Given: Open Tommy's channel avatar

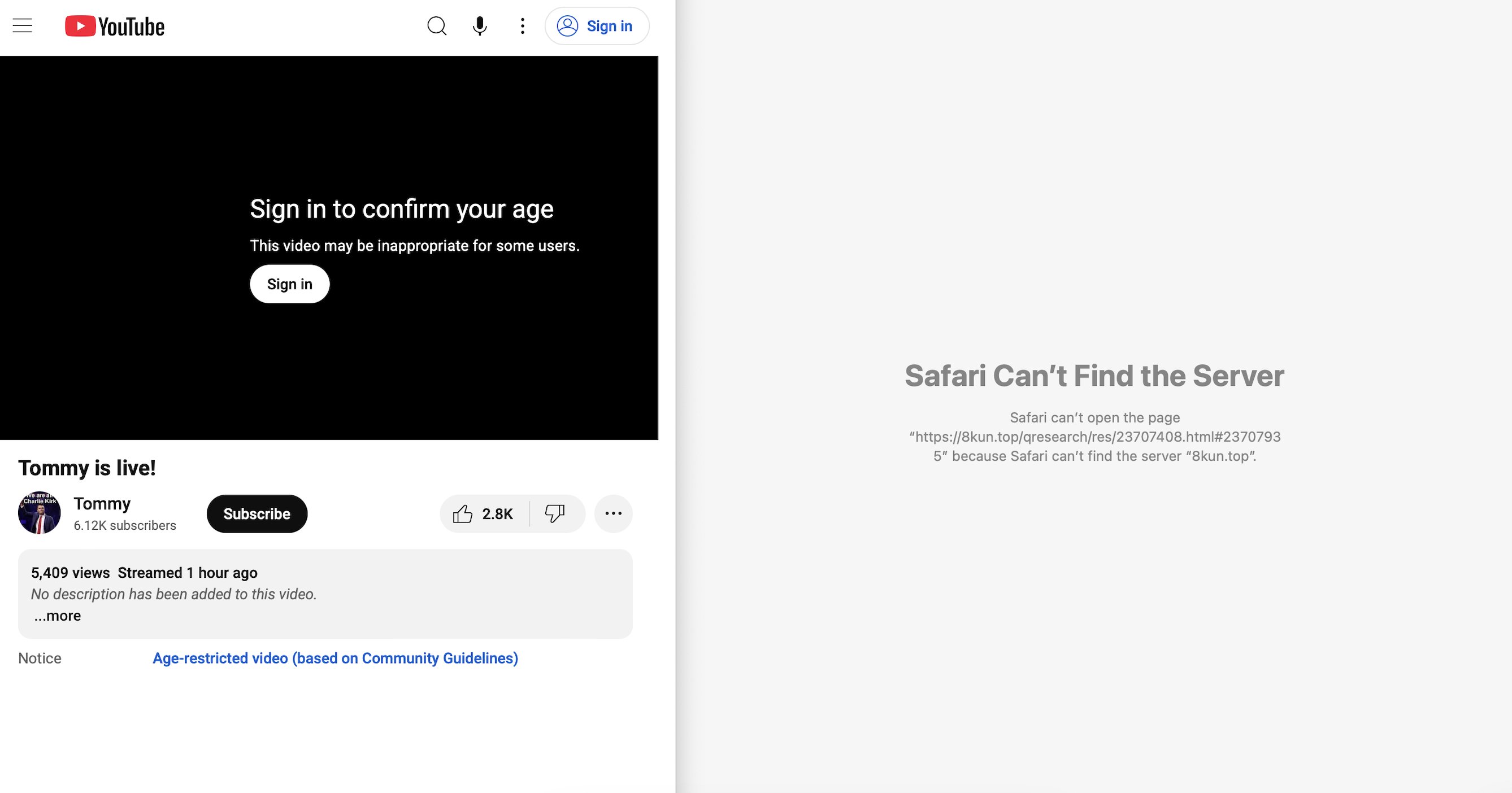Looking at the screenshot, I should [x=40, y=513].
